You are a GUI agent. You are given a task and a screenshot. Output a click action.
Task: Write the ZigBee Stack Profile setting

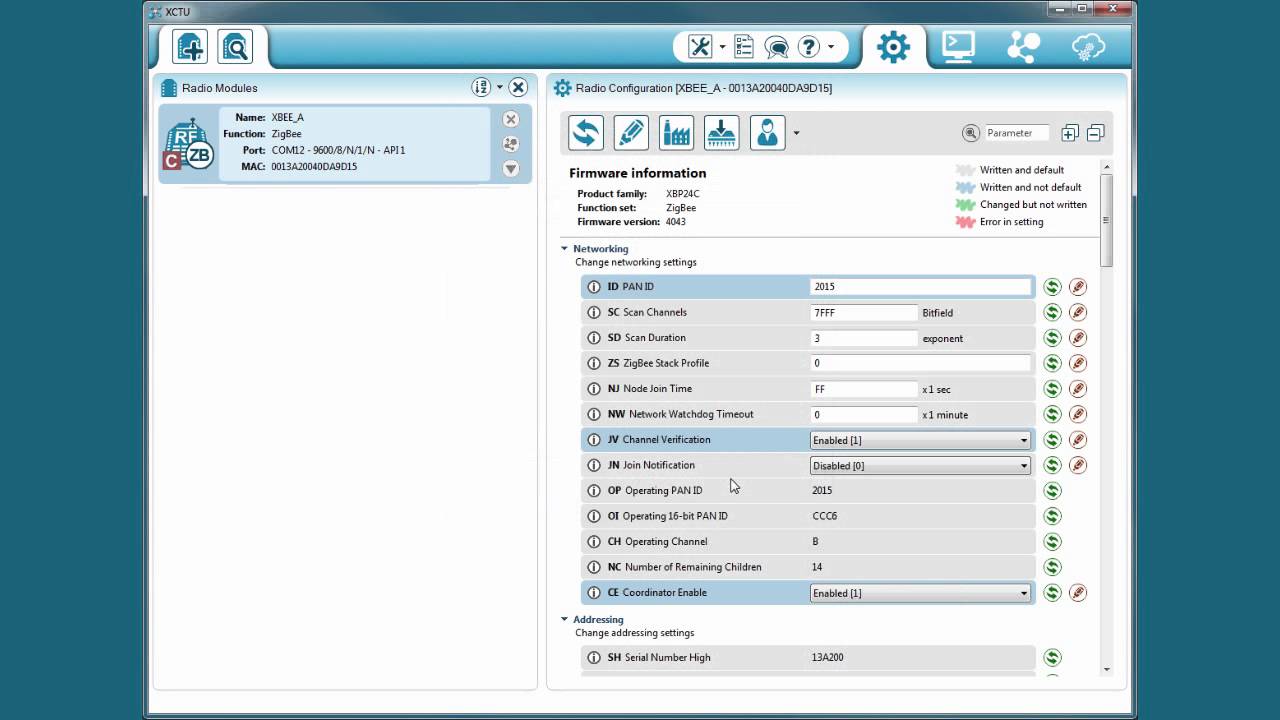[x=1077, y=363]
